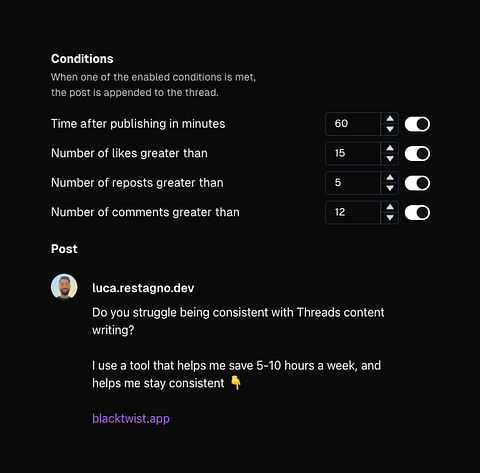480x473 pixels.
Task: Increase the reposts greater than value
Action: [x=390, y=178]
